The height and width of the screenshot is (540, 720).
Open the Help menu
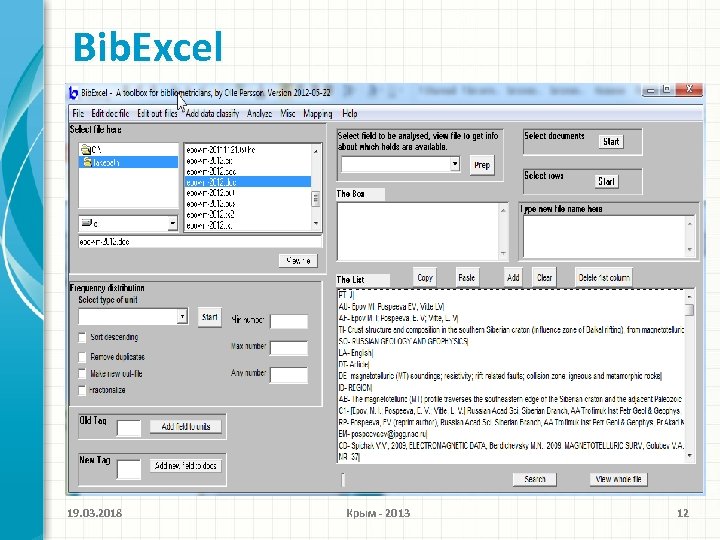[349, 113]
